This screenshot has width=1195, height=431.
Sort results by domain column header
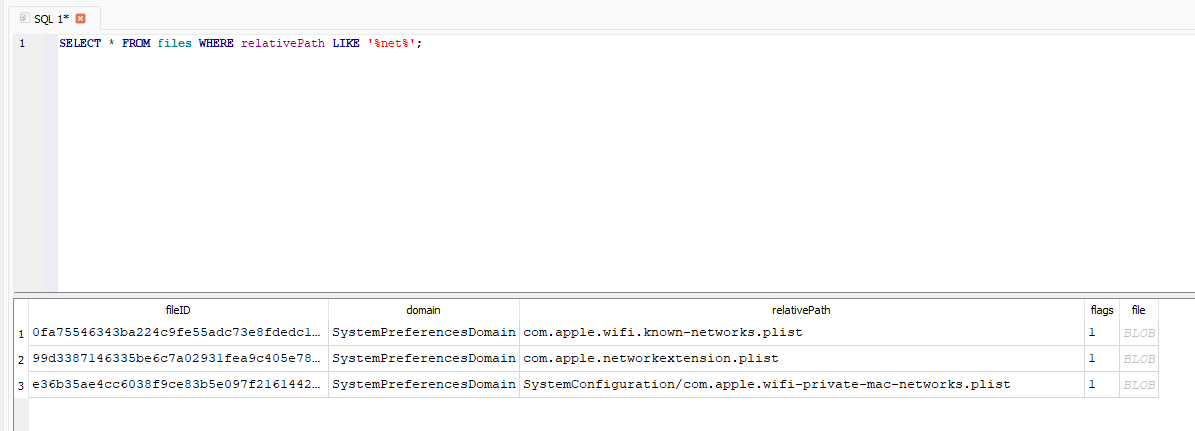pos(423,310)
